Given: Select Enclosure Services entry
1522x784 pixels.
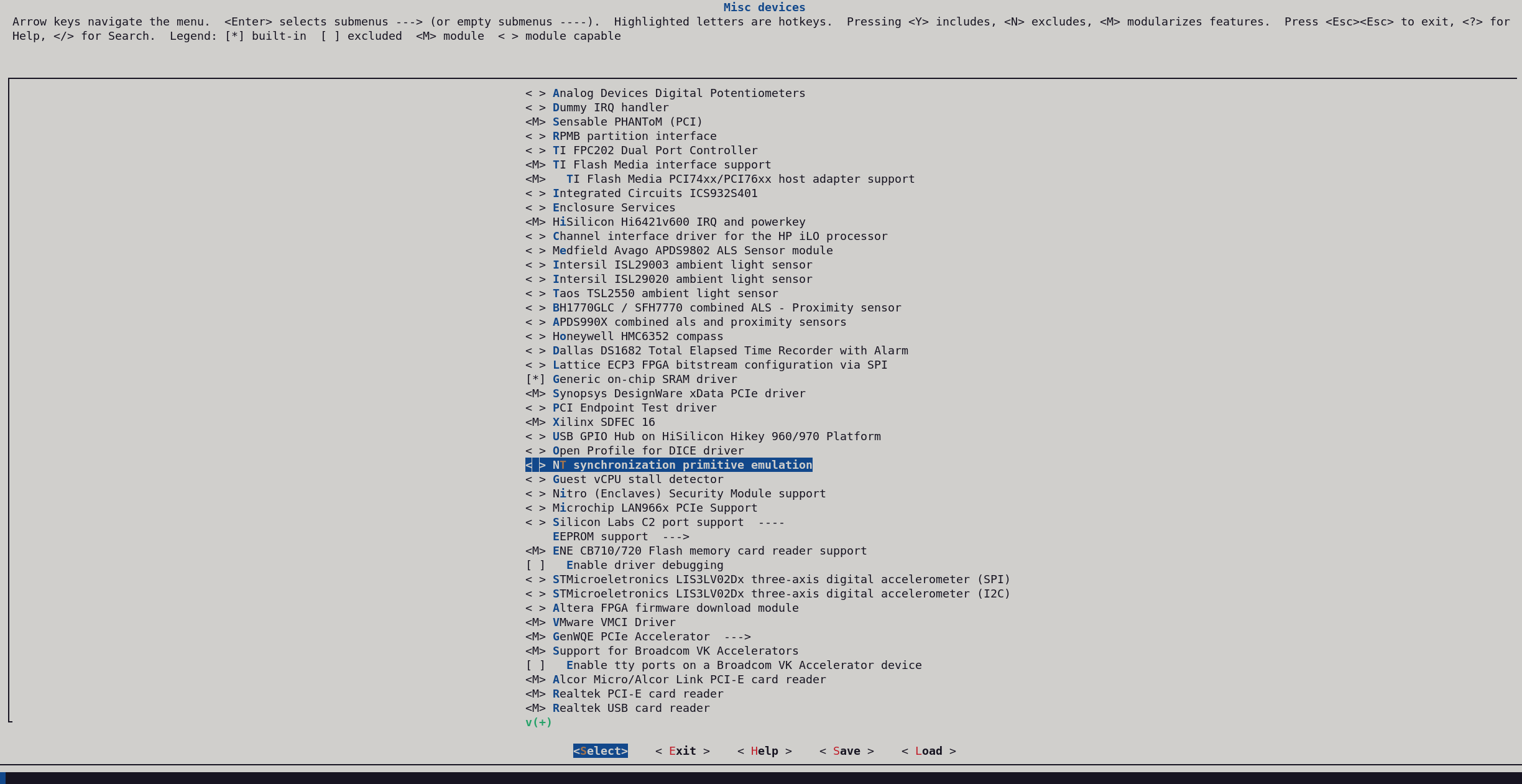Looking at the screenshot, I should [600, 208].
